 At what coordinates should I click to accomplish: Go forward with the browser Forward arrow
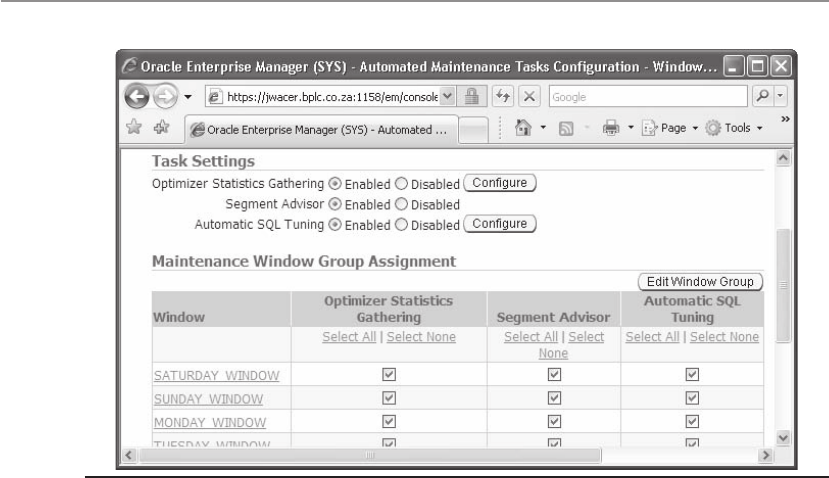tap(165, 97)
